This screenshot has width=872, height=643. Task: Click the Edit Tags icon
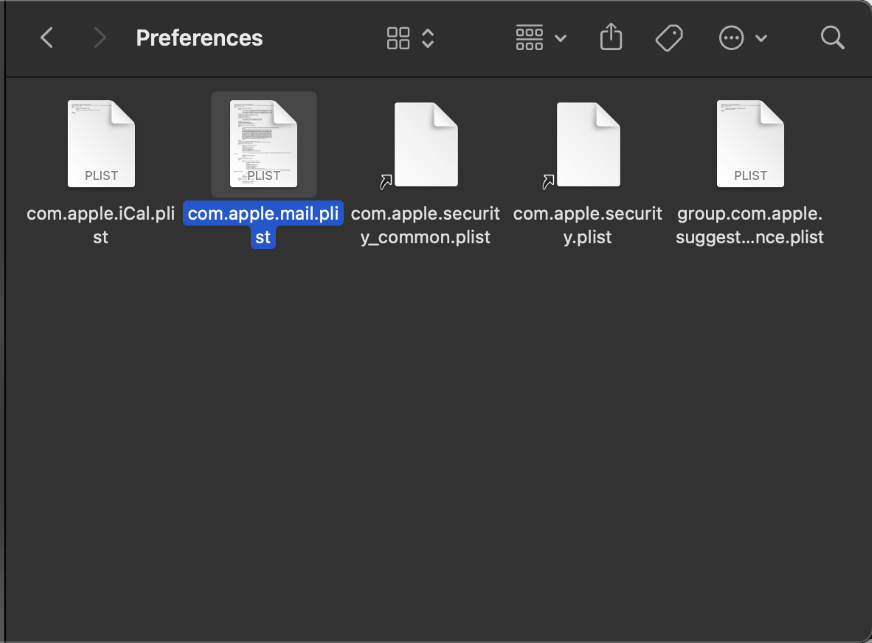(x=668, y=38)
